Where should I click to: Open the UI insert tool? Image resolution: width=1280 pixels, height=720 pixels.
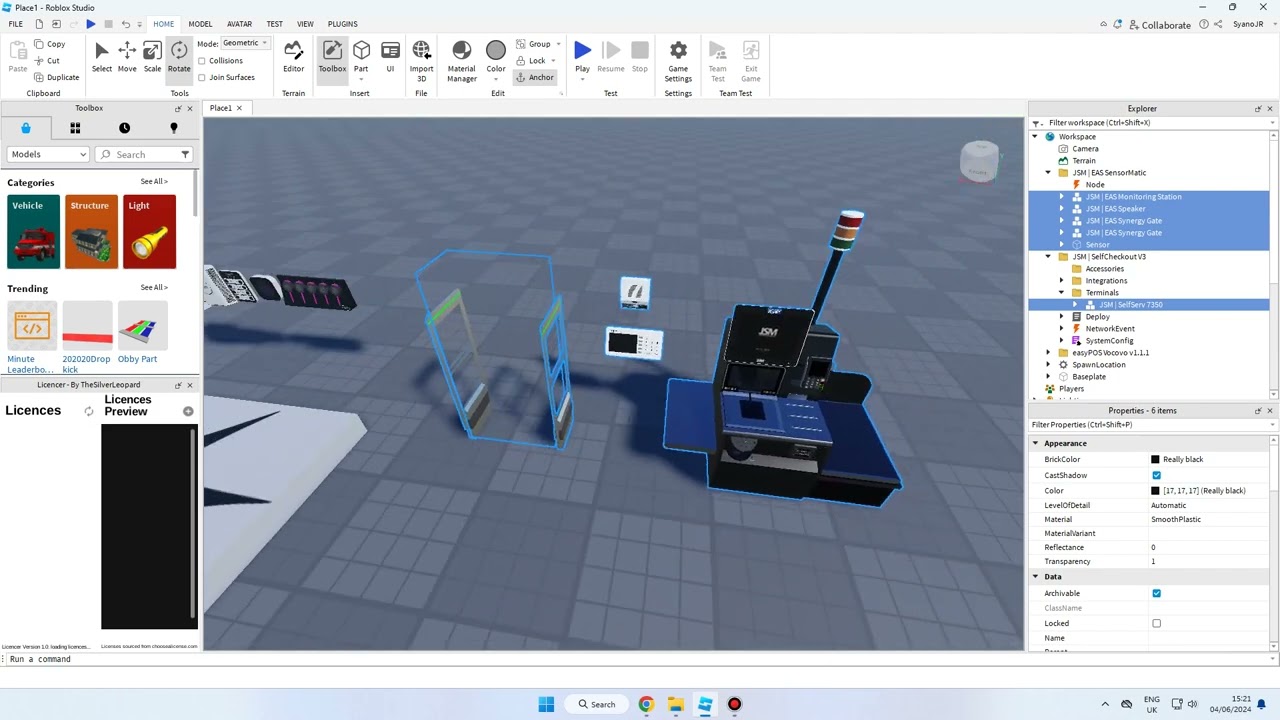point(390,57)
